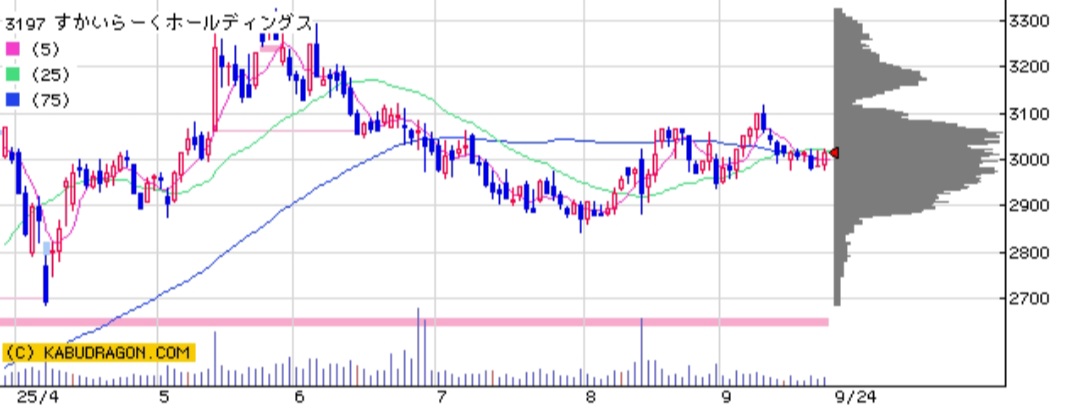Click the '9' month axis label

pos(726,397)
